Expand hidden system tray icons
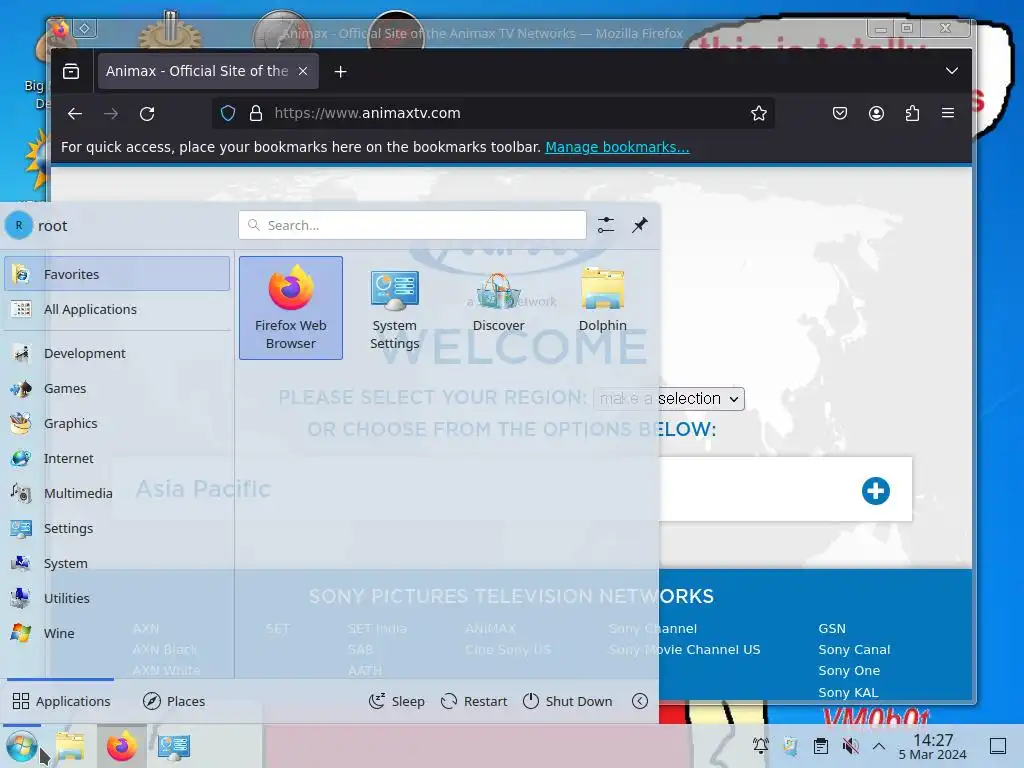 click(879, 746)
